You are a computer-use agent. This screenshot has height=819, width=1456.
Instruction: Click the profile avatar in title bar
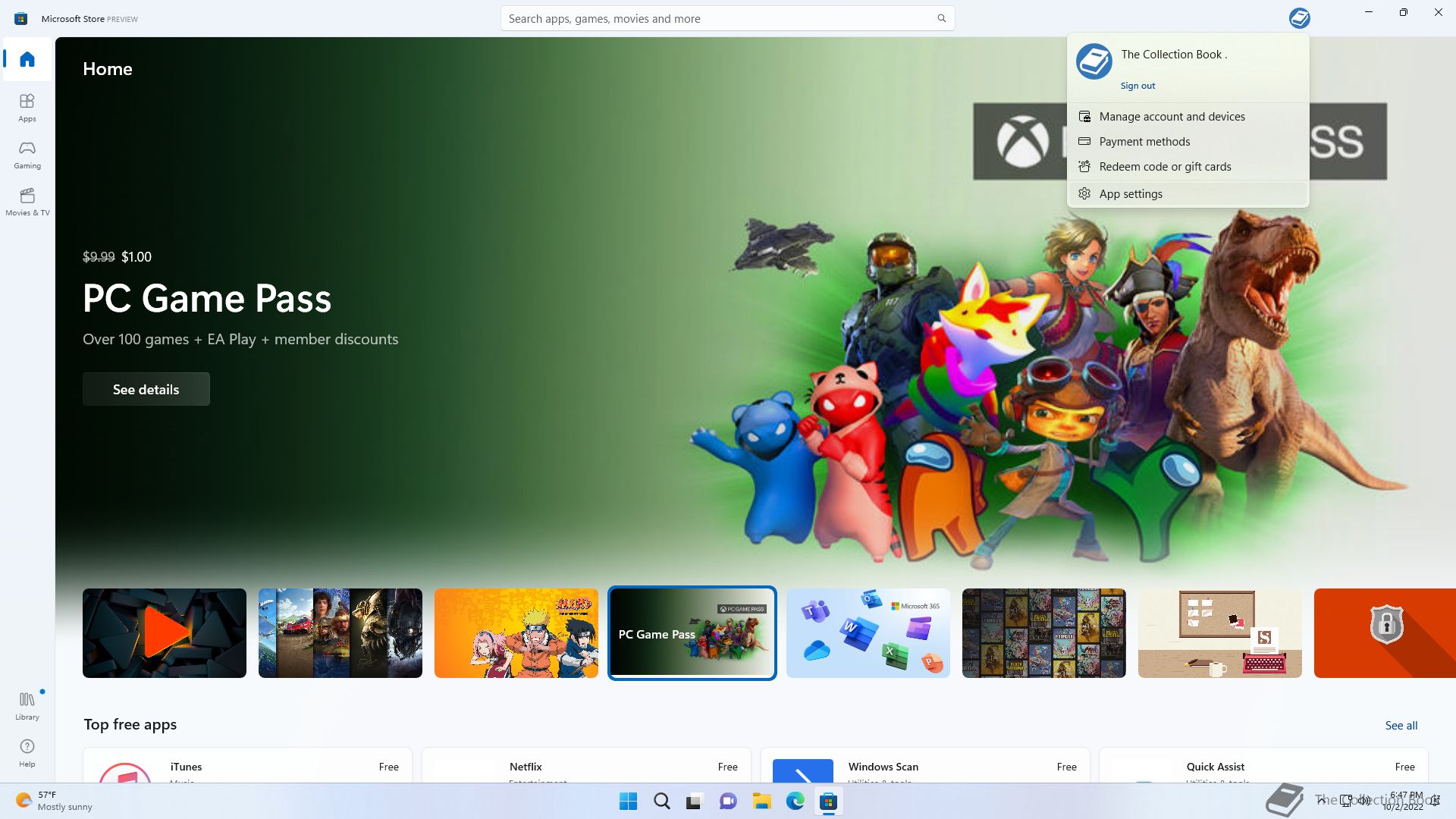click(x=1299, y=18)
